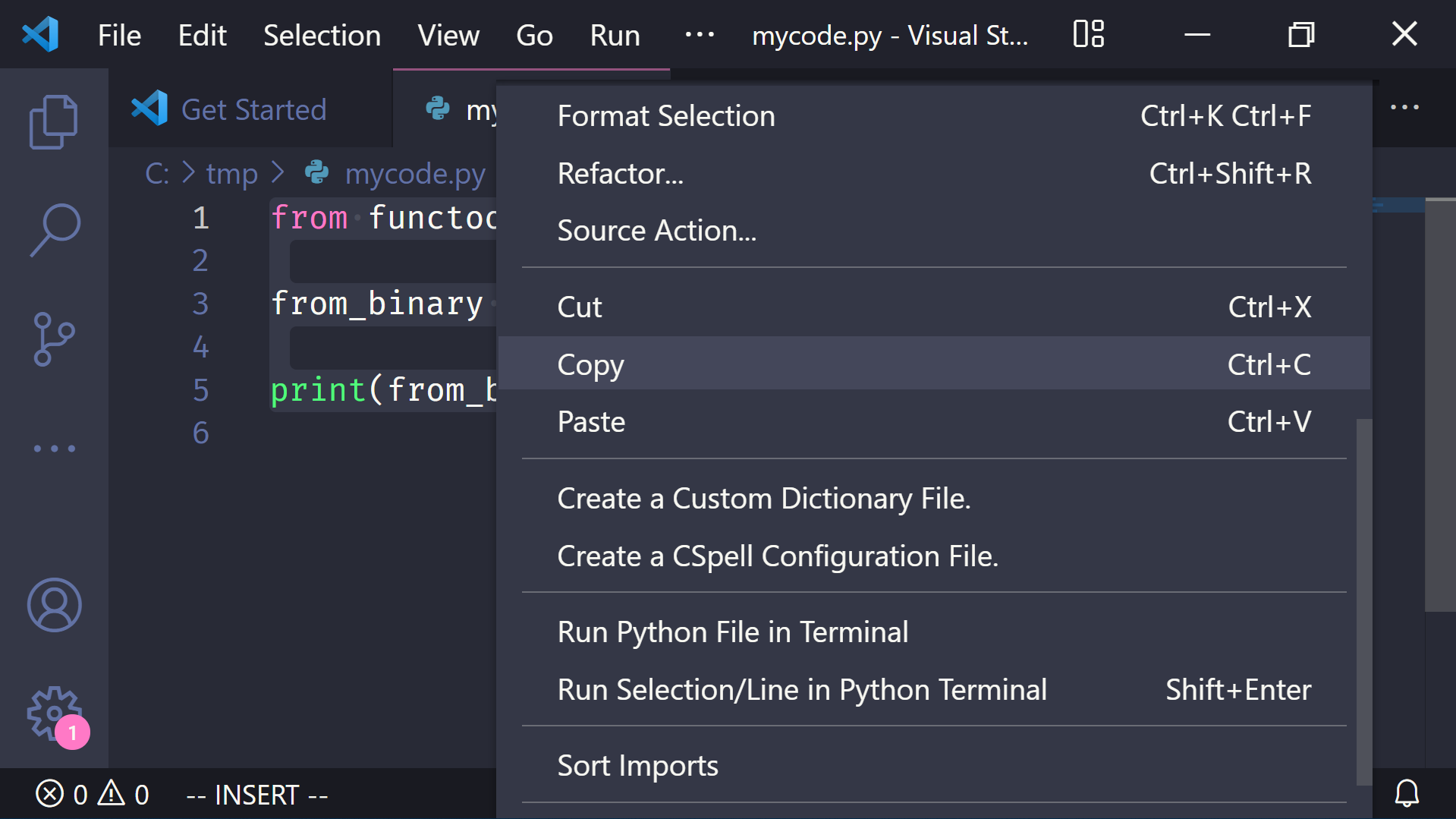Customize layout icon in title bar
Screen dimensions: 1456x819
click(1089, 34)
